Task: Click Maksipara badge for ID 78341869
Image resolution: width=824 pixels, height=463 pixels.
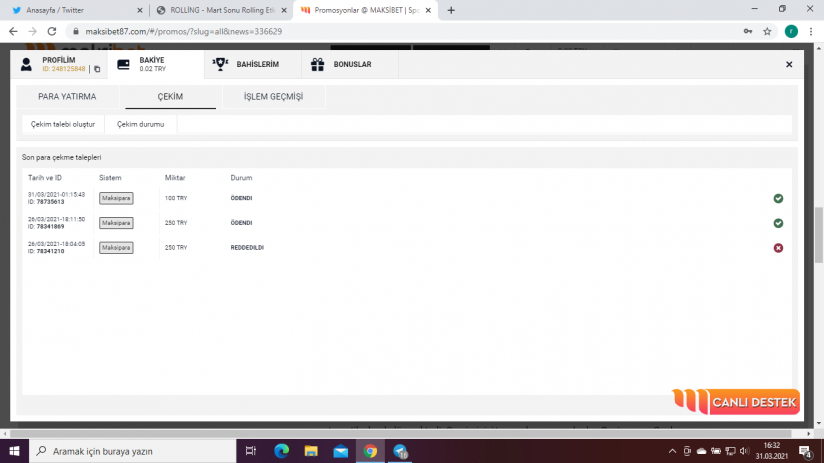Action: click(x=116, y=223)
